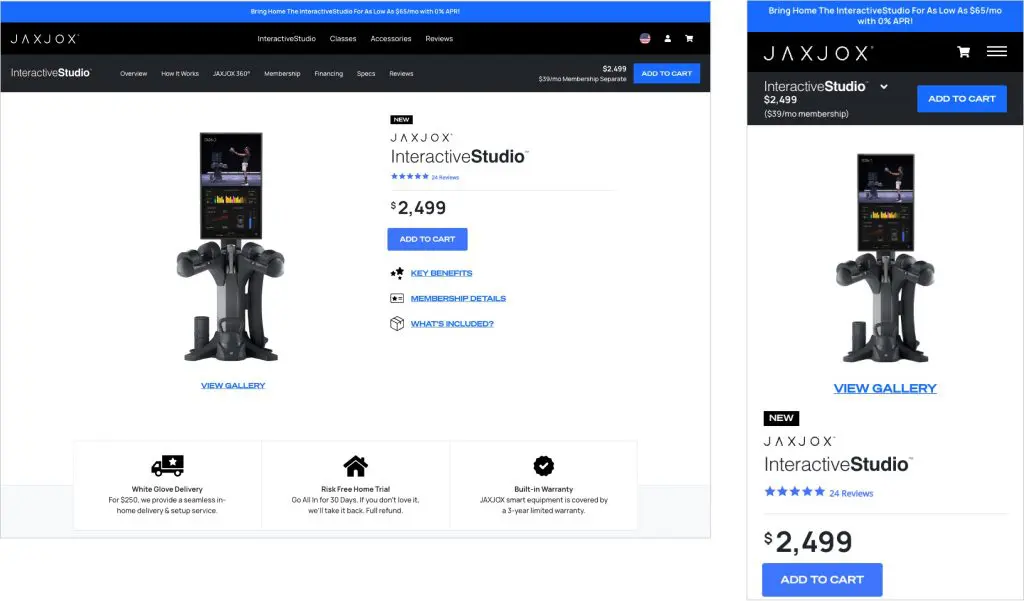This screenshot has height=601, width=1024.
Task: Open the Membership Details link
Action: tap(458, 298)
